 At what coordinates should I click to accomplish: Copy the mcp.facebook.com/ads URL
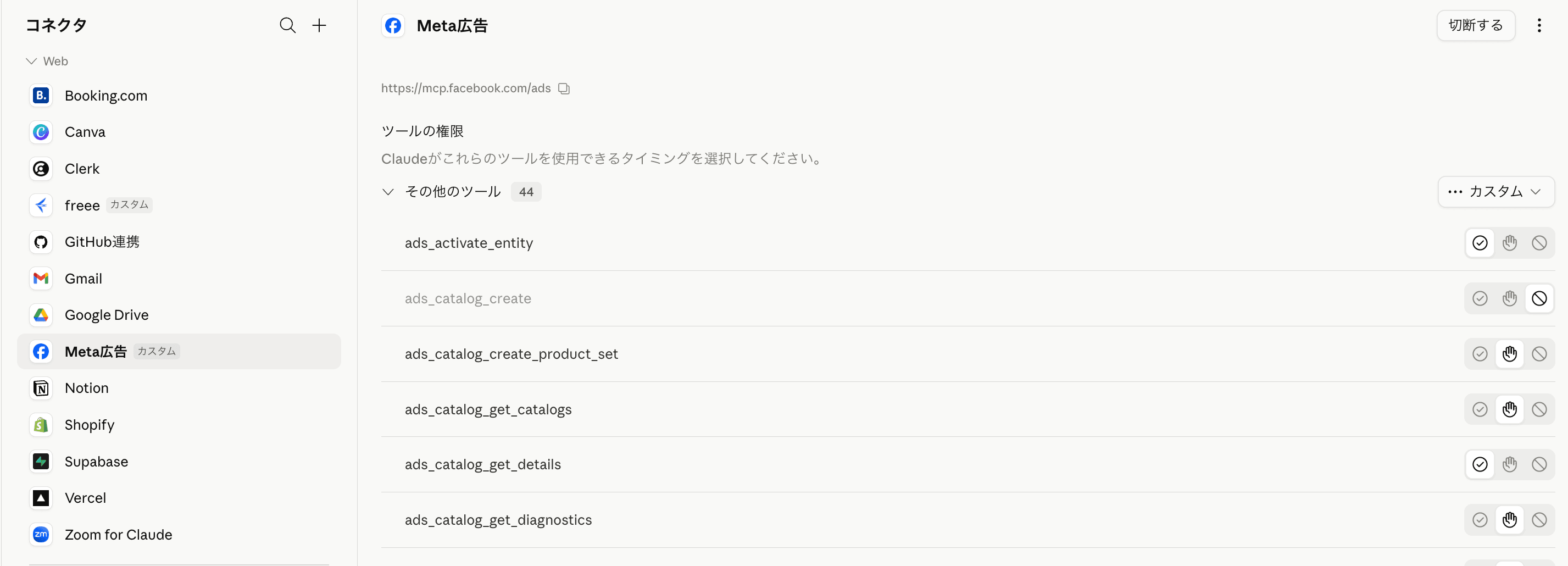pyautogui.click(x=564, y=89)
